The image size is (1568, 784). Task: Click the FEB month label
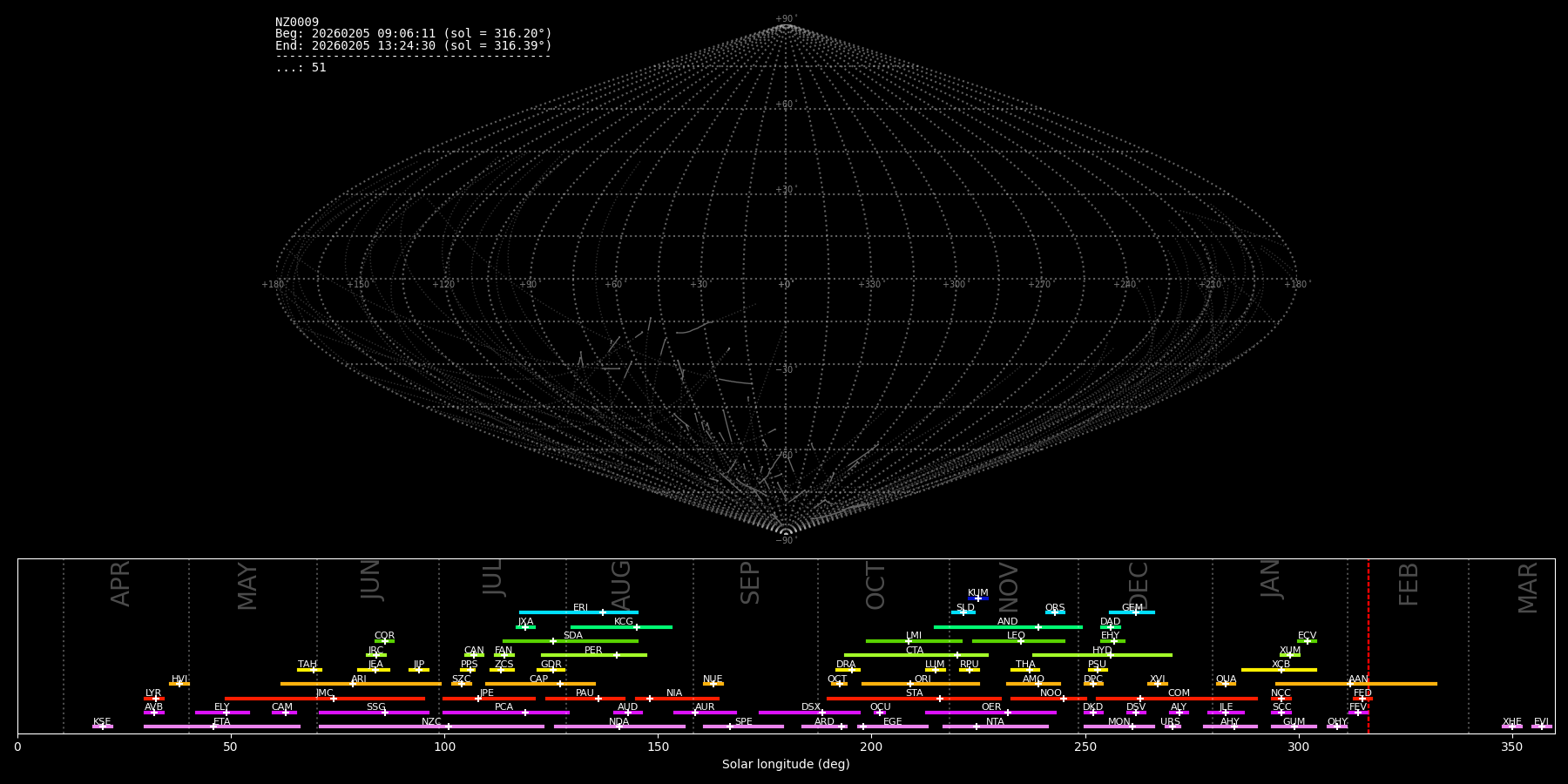1409,584
